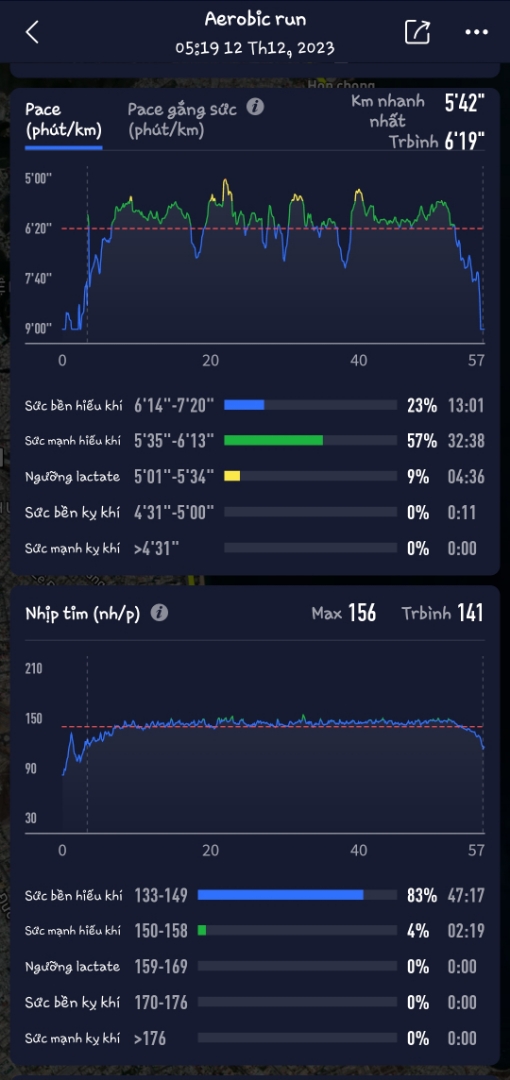510x1080 pixels.
Task: Tap Max heart rate 156
Action: (344, 613)
